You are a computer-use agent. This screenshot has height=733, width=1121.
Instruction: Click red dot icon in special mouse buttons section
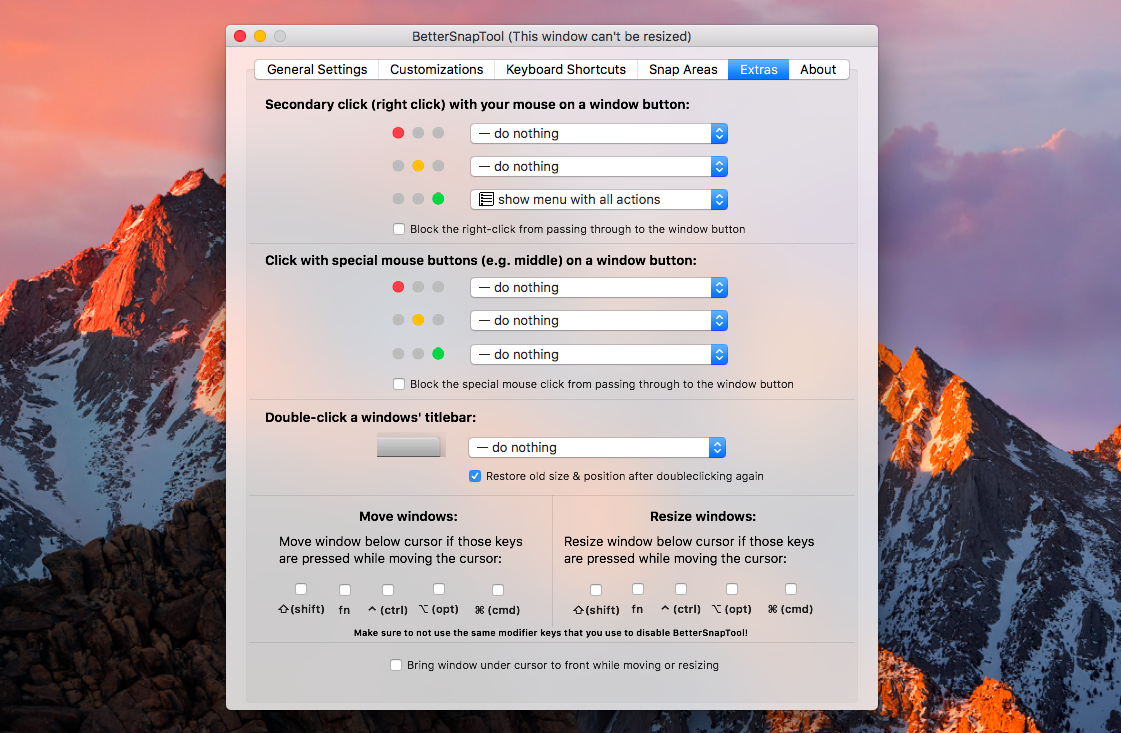point(398,287)
